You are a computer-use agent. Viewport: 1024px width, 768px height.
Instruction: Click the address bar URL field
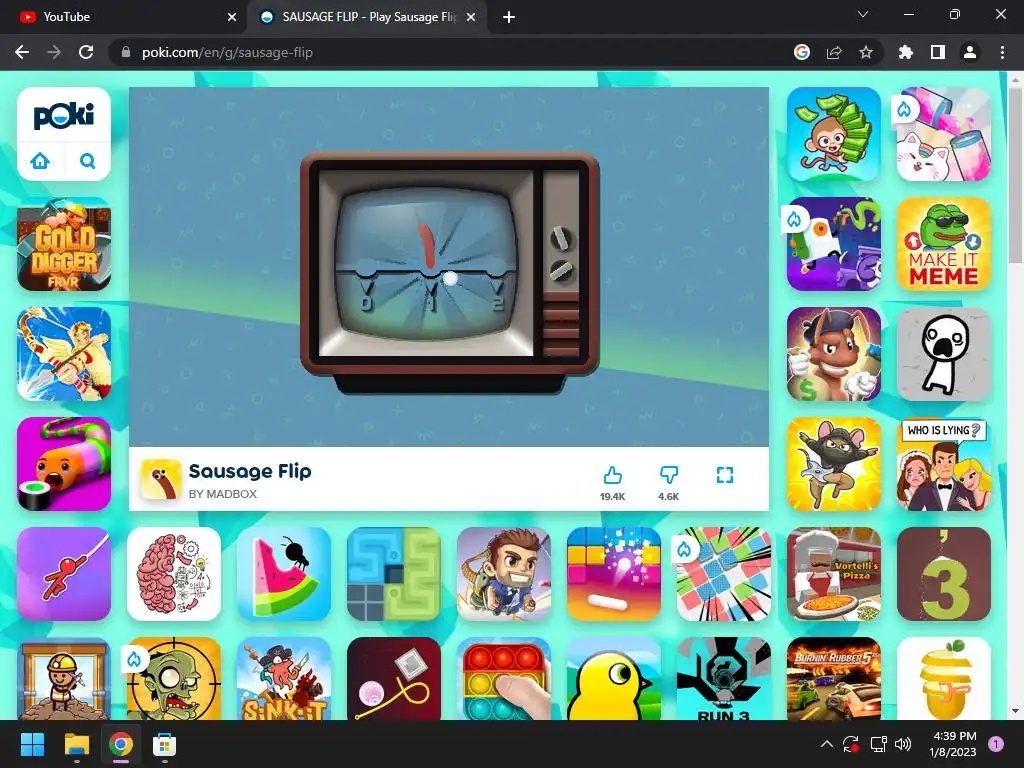pyautogui.click(x=451, y=52)
